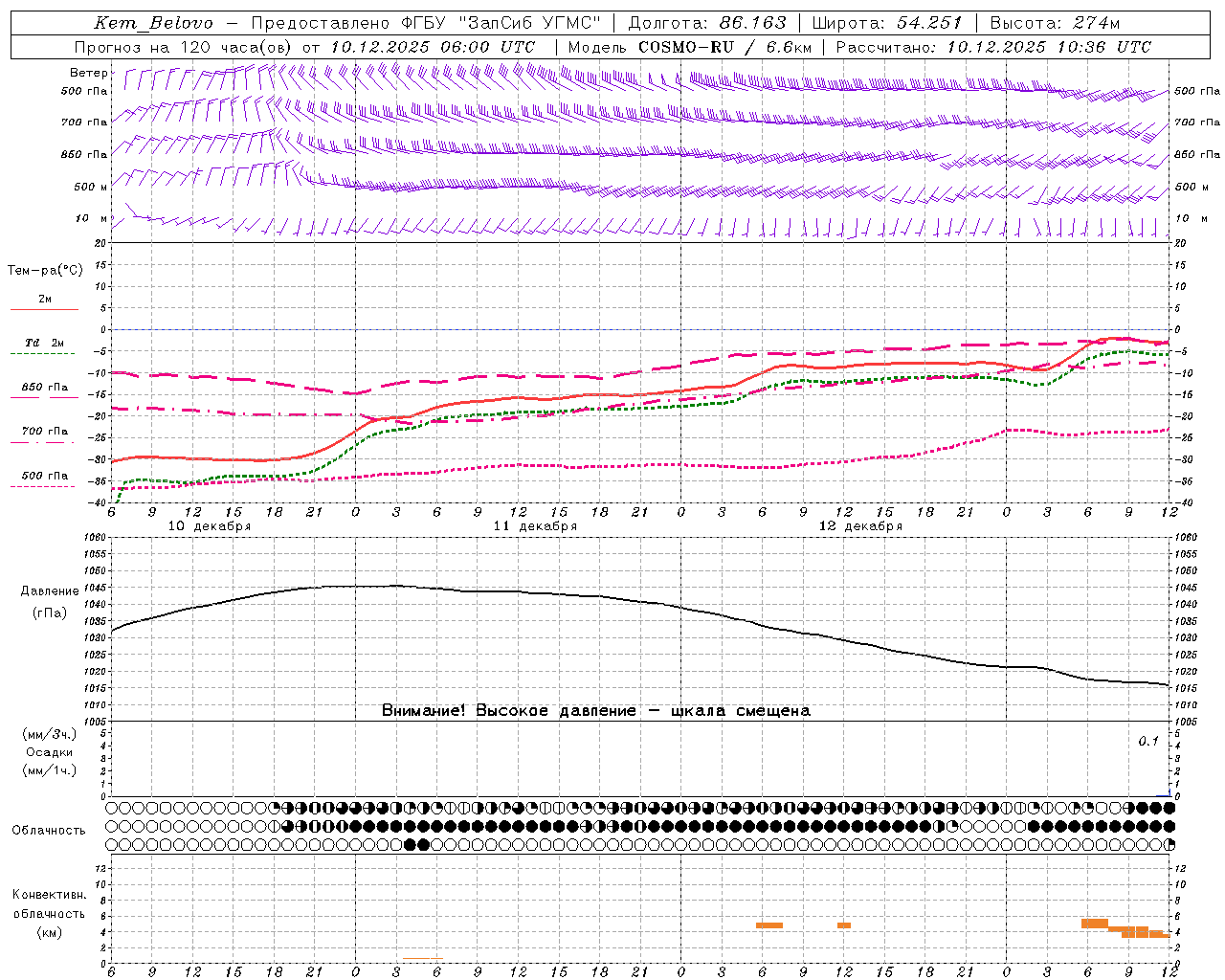Screen dimensions: 1225x980
Task: Click the Осадки panel label
Action: 50,753
